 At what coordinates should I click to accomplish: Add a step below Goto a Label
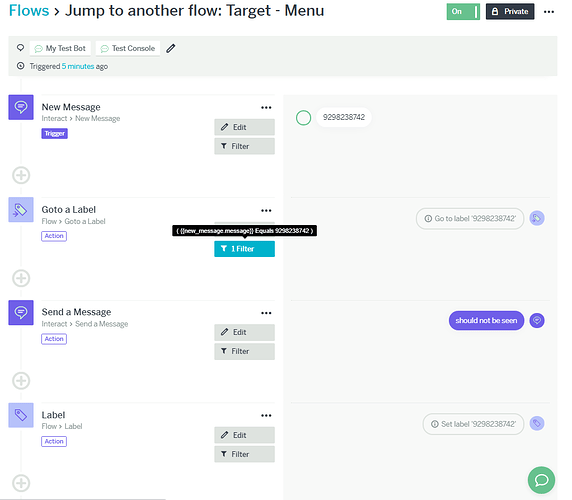pos(21,278)
